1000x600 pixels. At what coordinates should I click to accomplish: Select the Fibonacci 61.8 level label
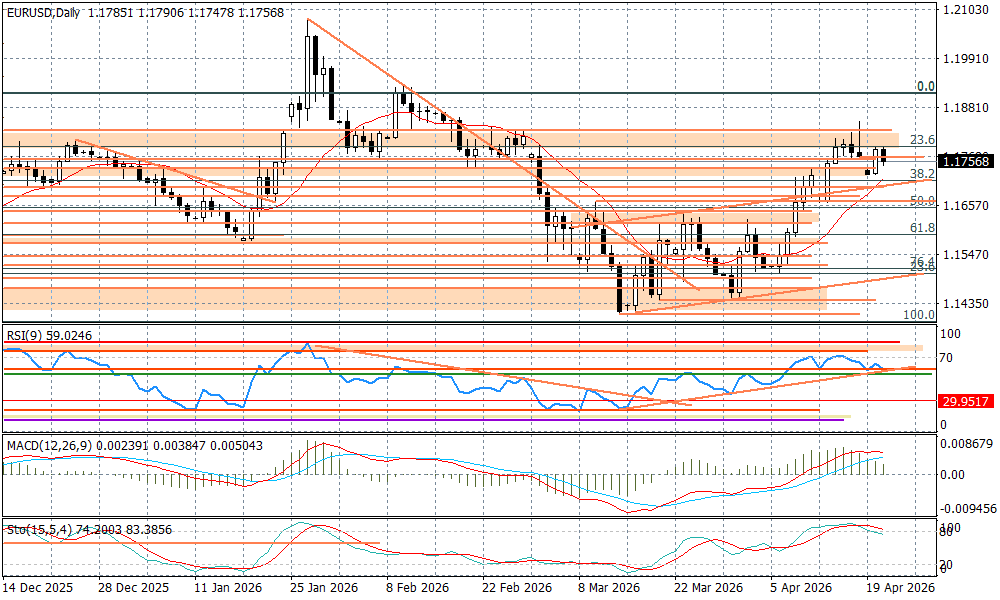[922, 228]
